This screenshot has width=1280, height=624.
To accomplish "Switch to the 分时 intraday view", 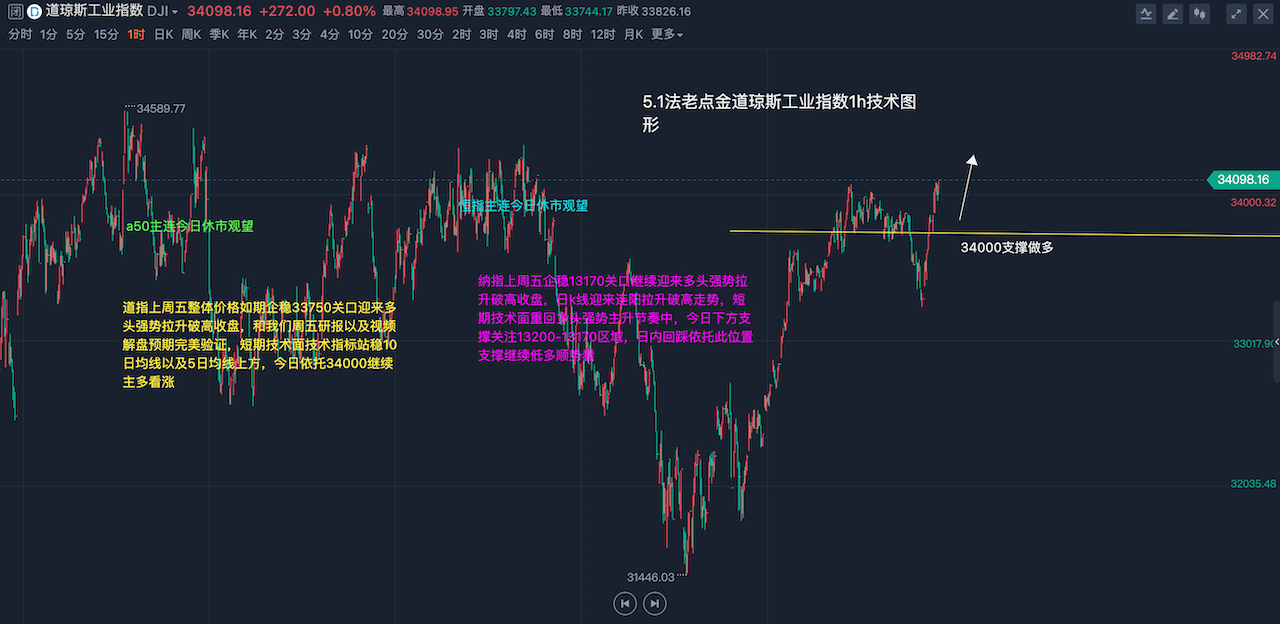I will point(20,34).
